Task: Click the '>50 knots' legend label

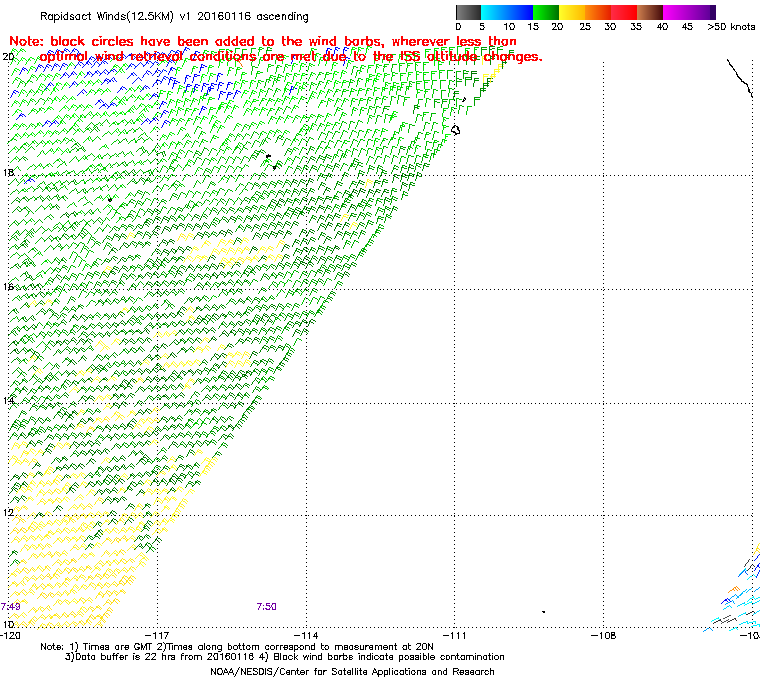Action: 731,27
